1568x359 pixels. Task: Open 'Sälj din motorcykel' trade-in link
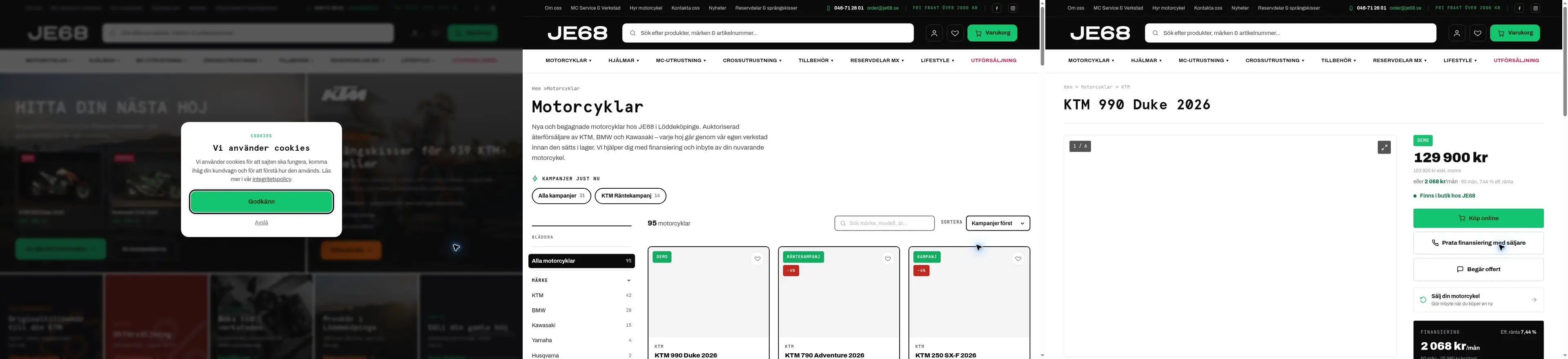tap(1478, 300)
